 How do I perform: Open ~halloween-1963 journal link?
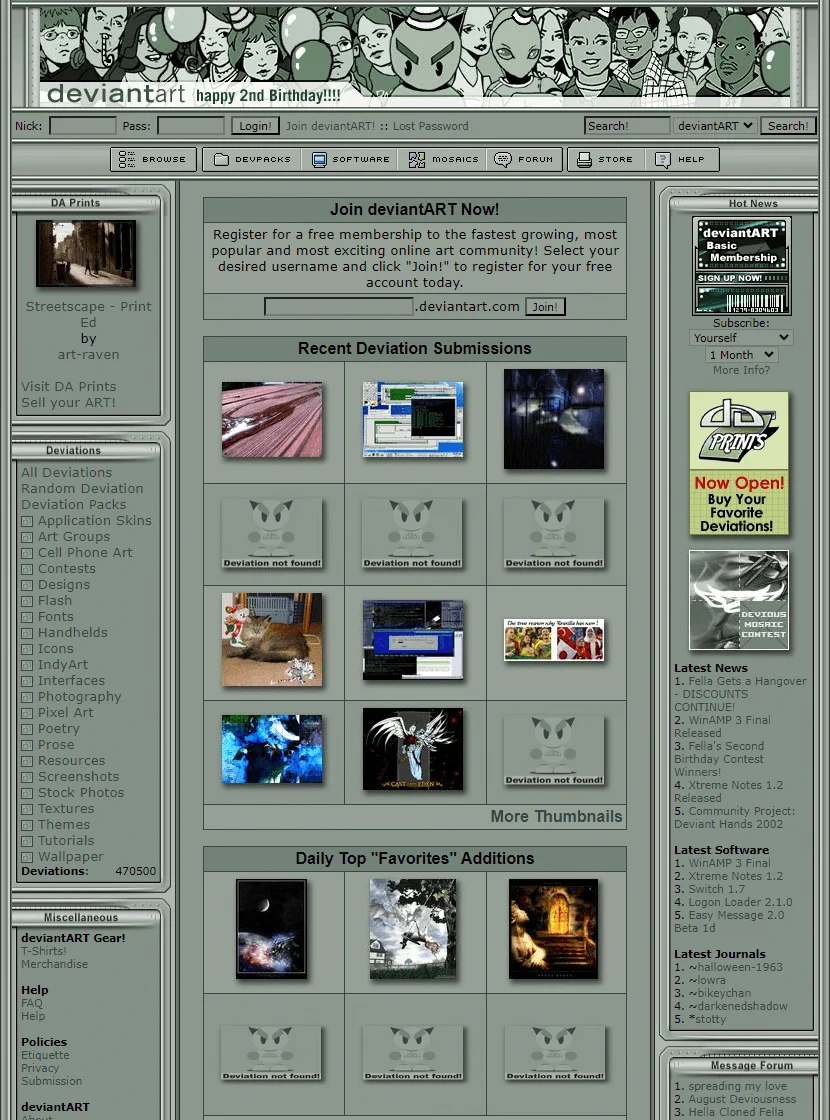pos(735,967)
